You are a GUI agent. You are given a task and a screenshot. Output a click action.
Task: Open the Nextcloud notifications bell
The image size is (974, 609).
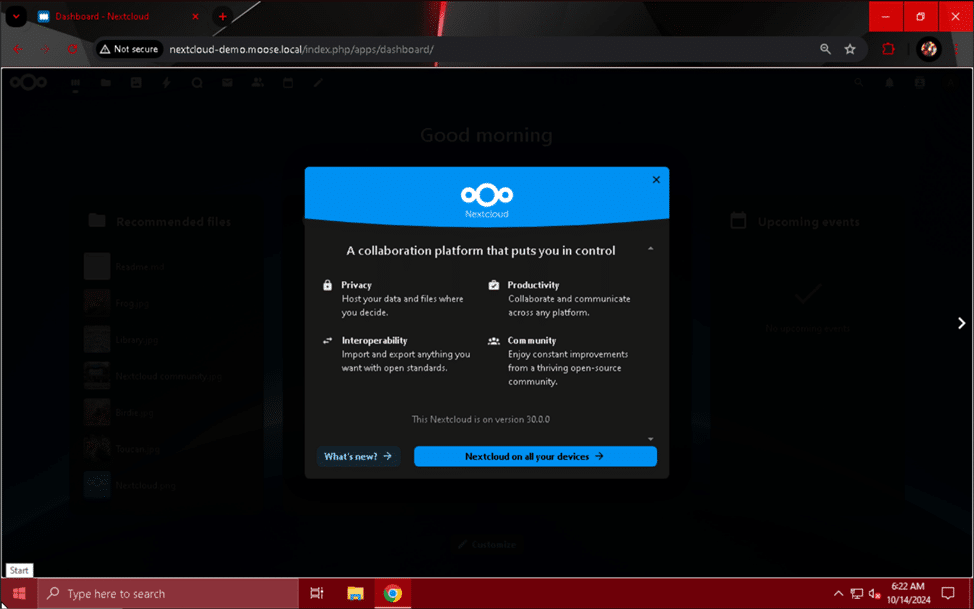pyautogui.click(x=890, y=83)
